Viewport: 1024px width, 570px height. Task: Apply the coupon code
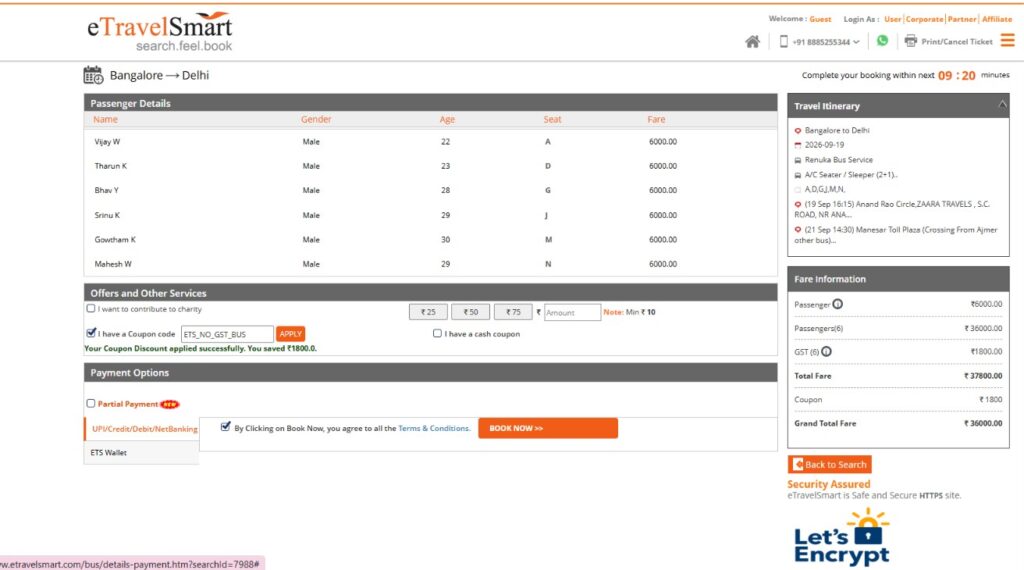point(291,334)
